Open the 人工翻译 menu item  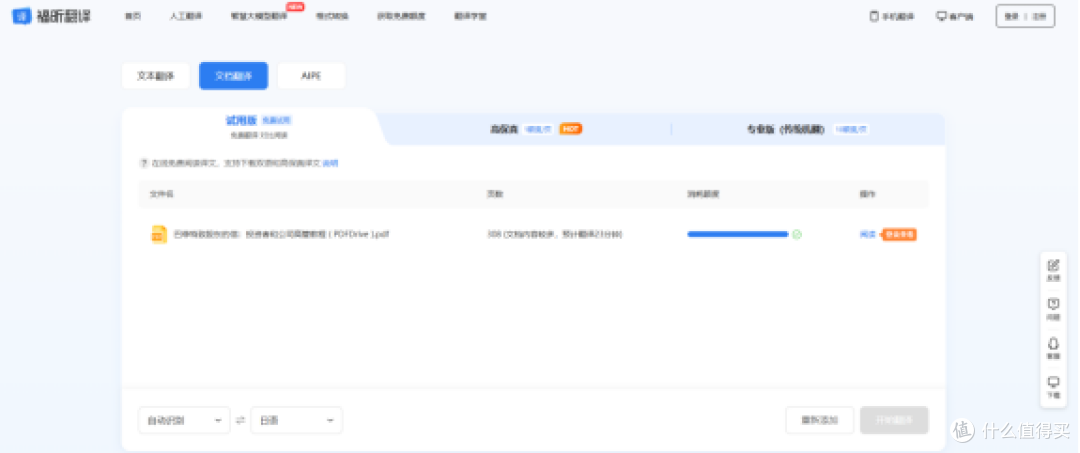[x=185, y=16]
